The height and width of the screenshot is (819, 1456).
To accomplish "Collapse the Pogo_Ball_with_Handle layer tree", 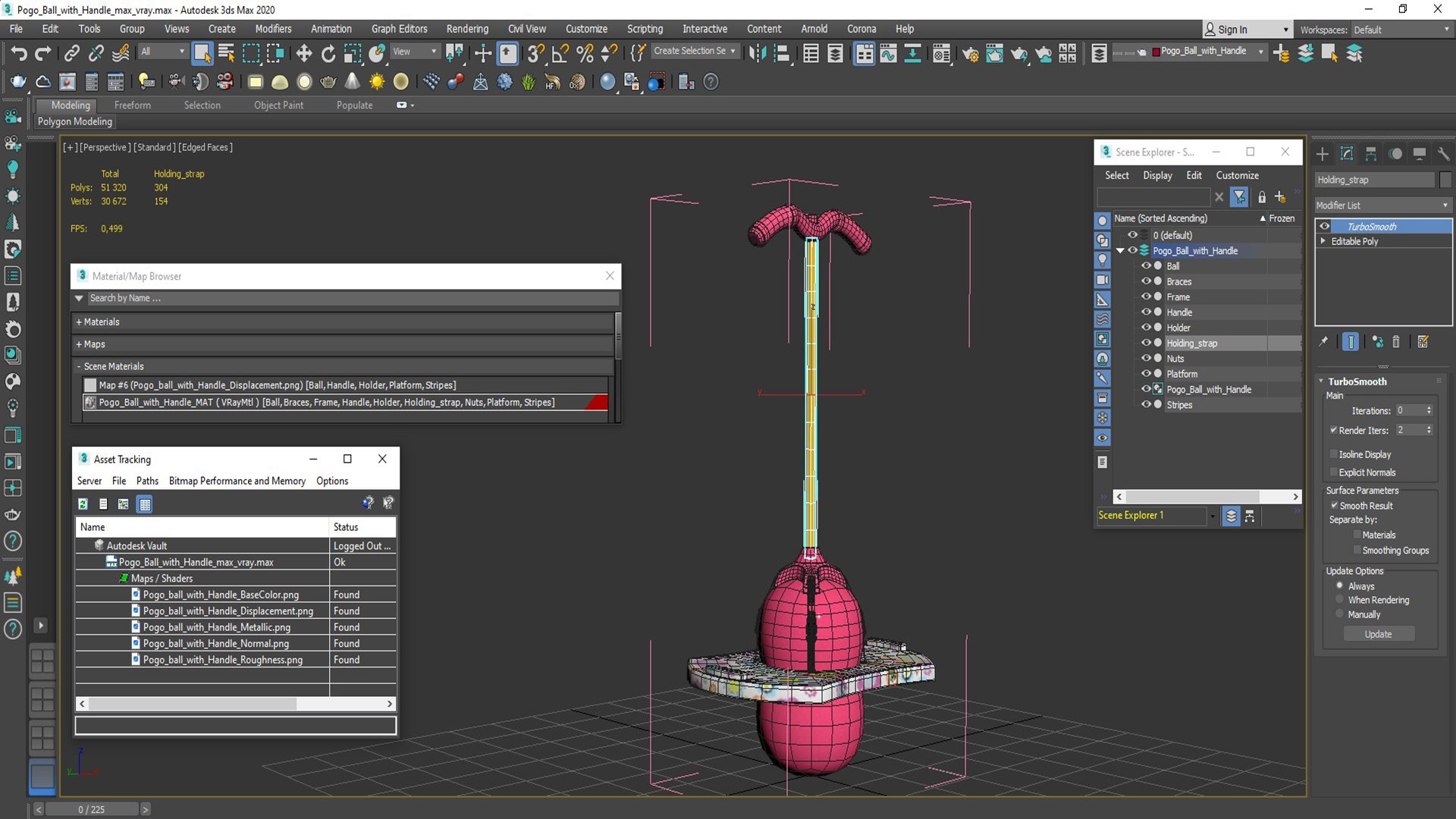I will pos(1120,251).
